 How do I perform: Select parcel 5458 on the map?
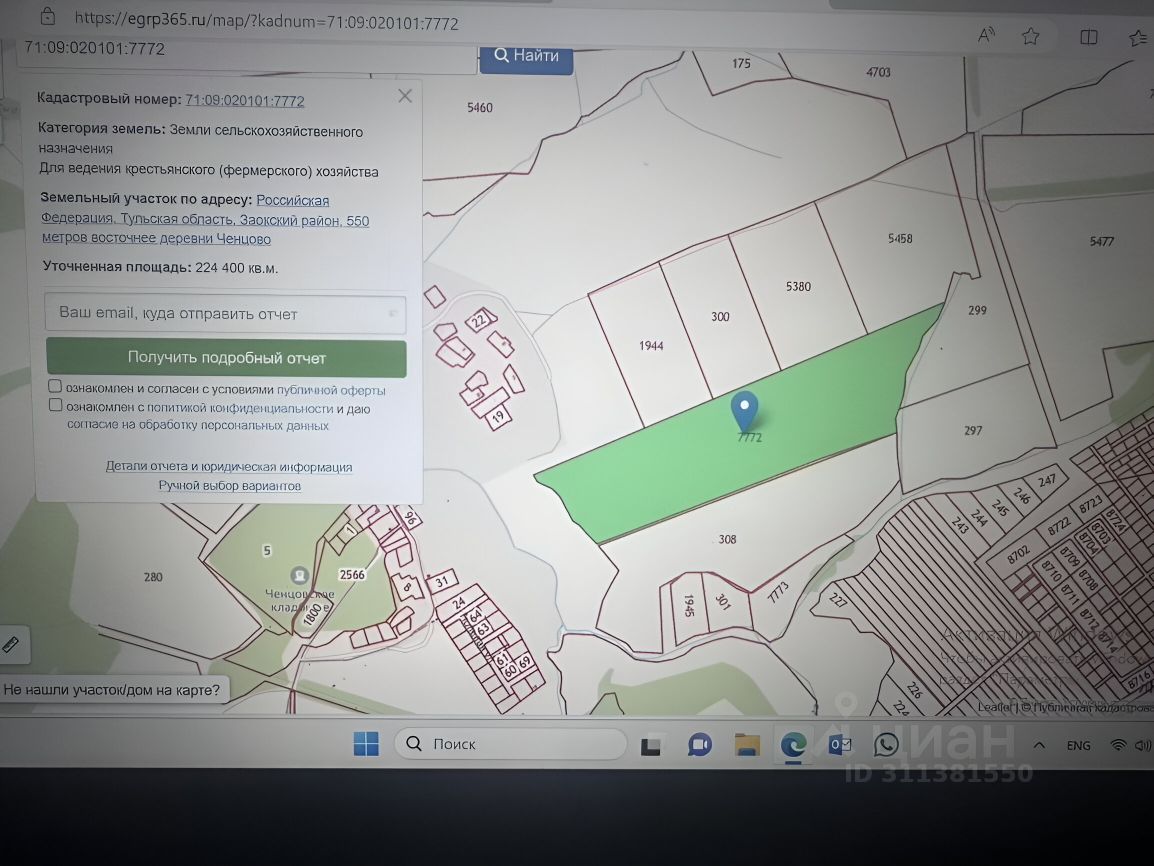click(x=899, y=238)
